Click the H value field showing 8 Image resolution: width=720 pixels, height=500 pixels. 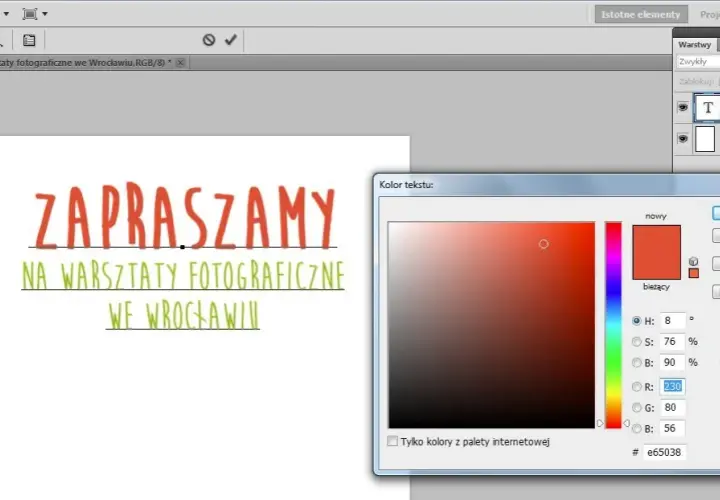click(673, 320)
